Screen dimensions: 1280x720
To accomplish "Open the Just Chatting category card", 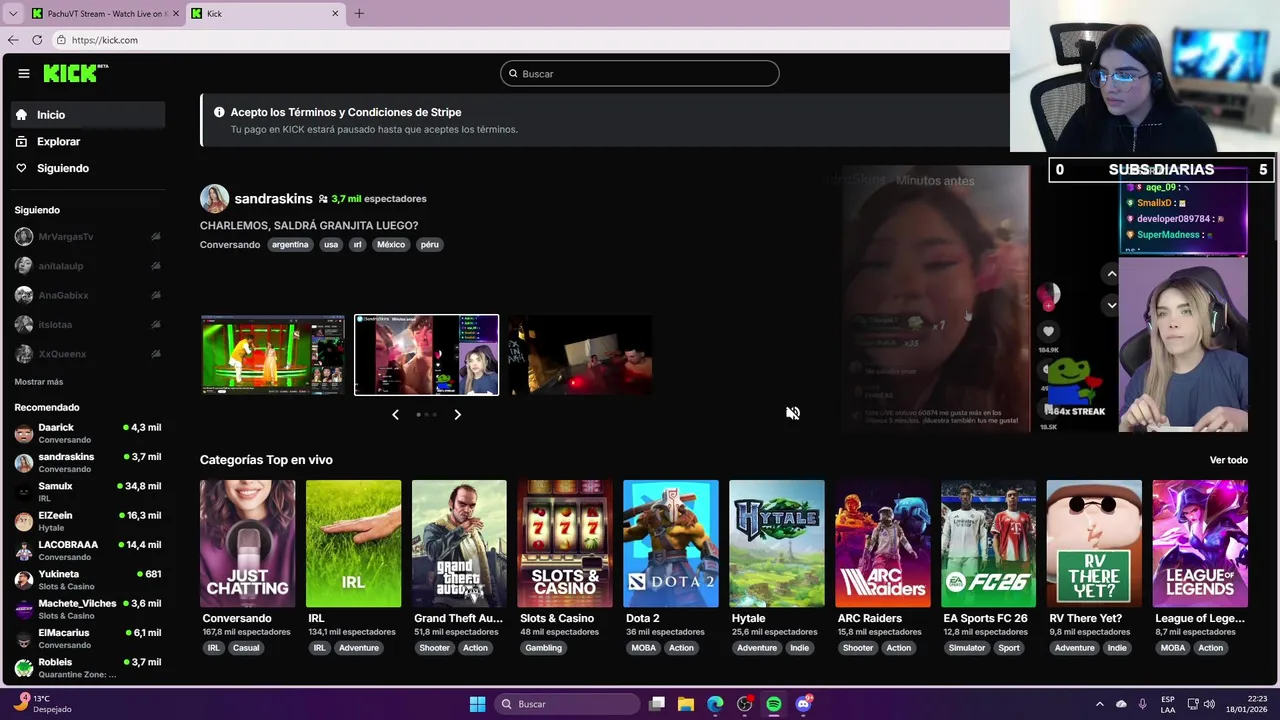I will click(x=247, y=544).
